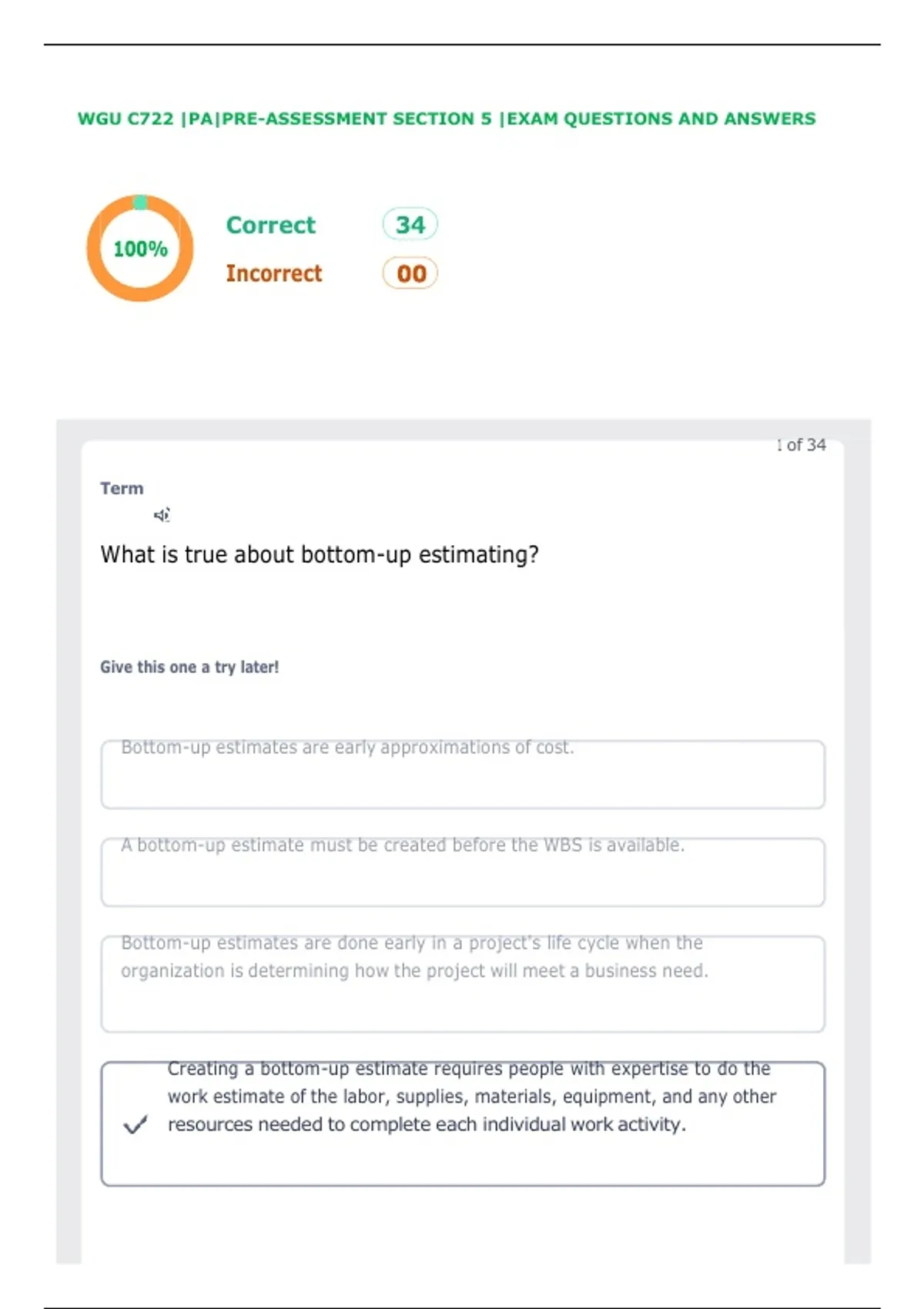Screen dimensions: 924x1309
Task: Click the green segment atop the progress ring
Action: coord(140,203)
